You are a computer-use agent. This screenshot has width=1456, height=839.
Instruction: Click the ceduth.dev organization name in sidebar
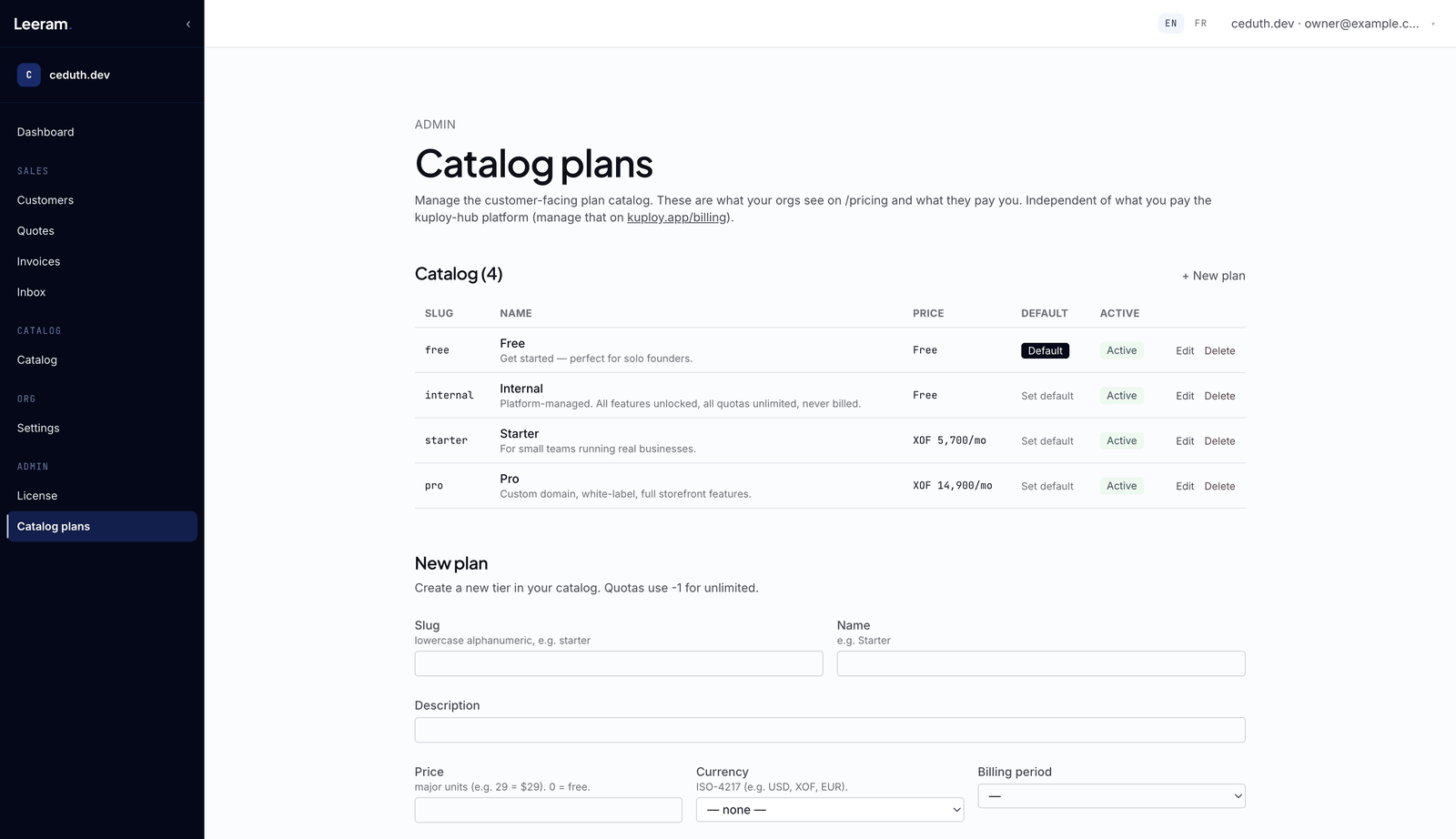(79, 75)
